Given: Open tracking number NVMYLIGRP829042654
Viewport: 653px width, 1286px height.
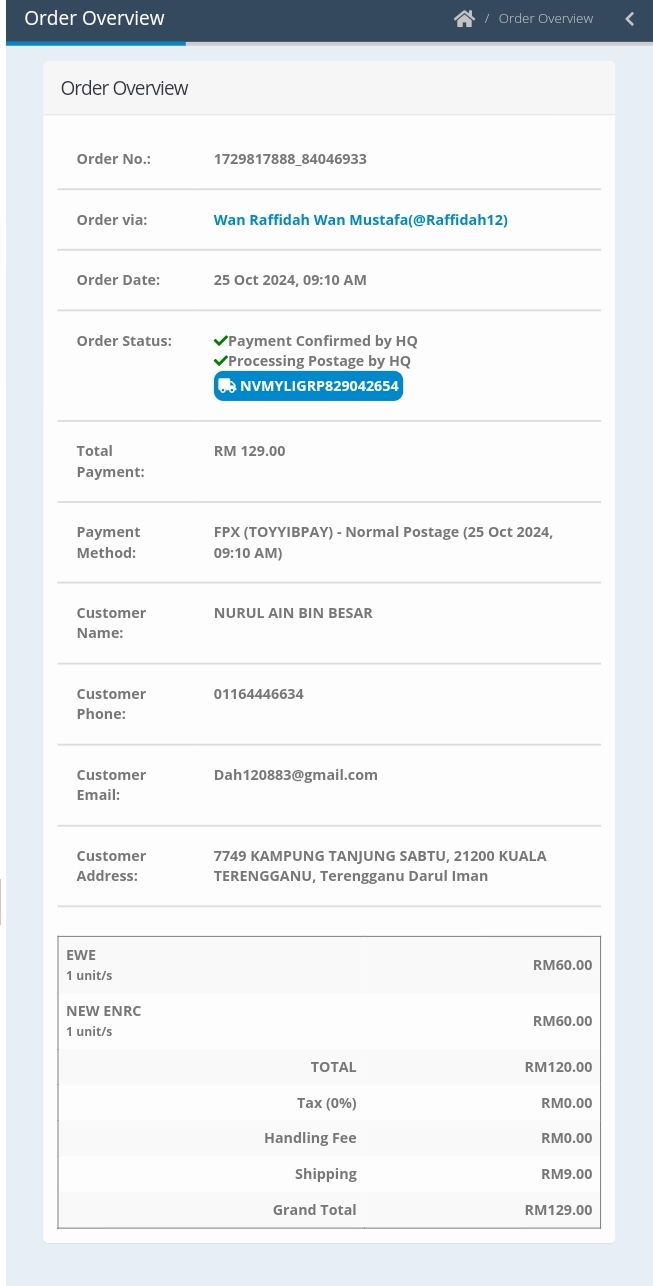Looking at the screenshot, I should tap(308, 386).
